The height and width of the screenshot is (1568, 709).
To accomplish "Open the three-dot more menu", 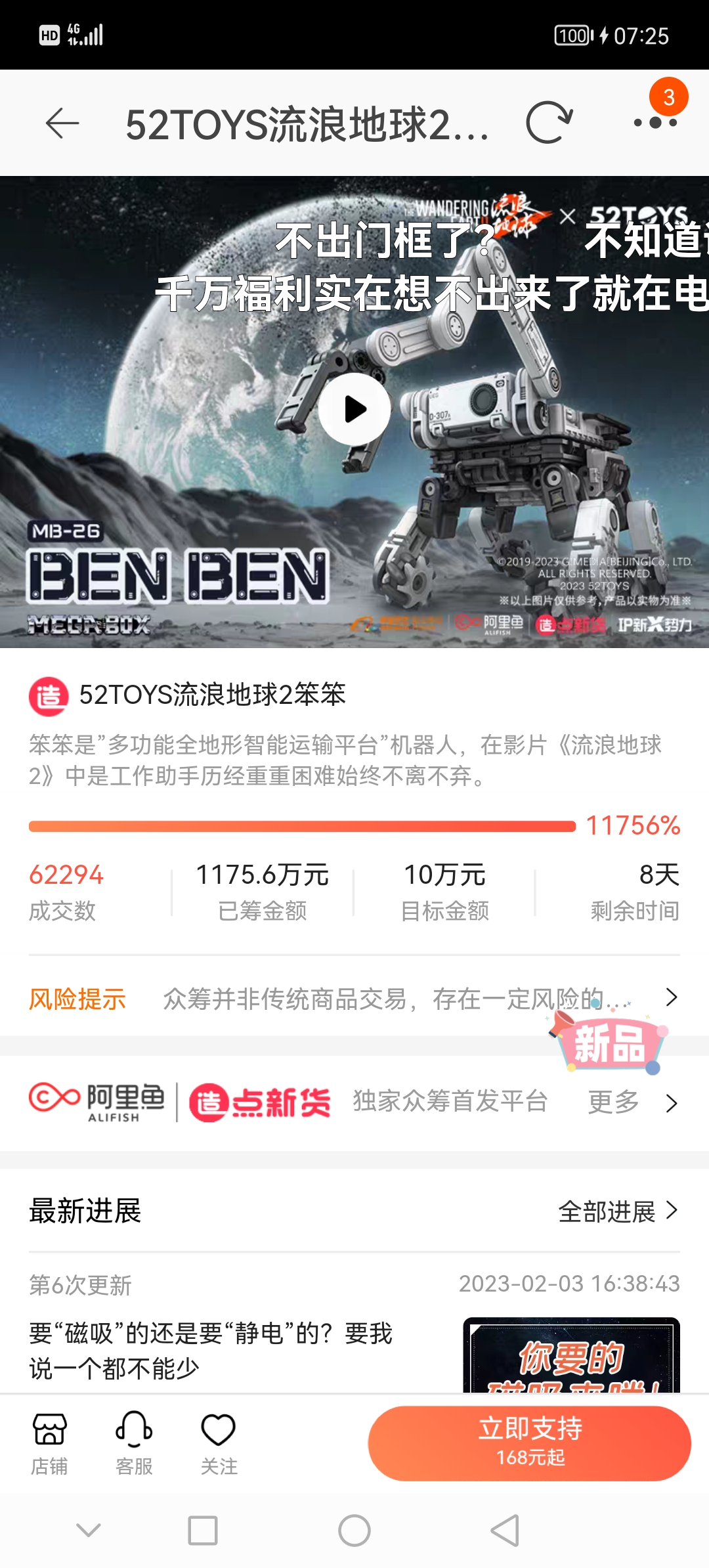I will [x=655, y=122].
